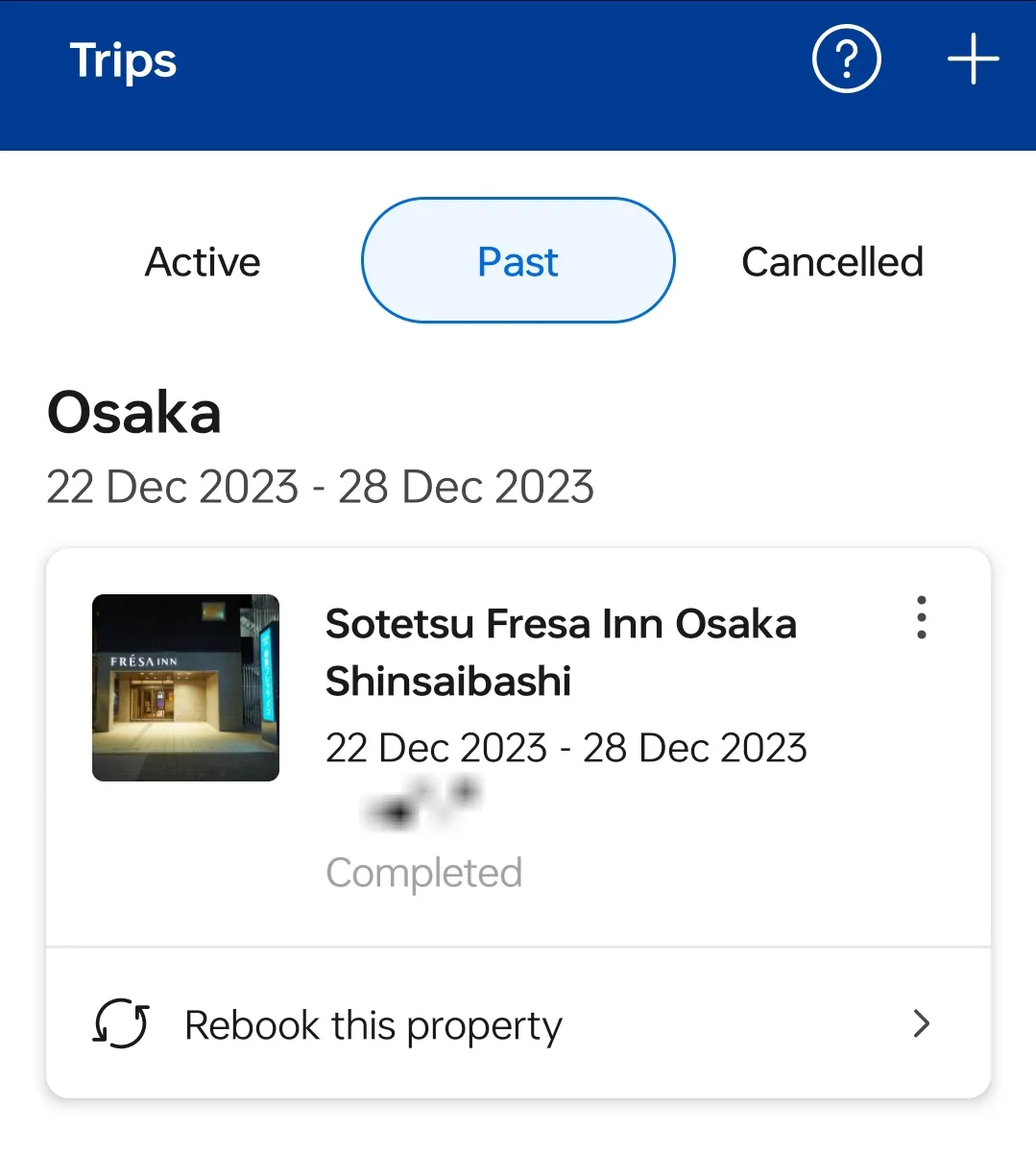Click the Completed status label

pyautogui.click(x=423, y=873)
